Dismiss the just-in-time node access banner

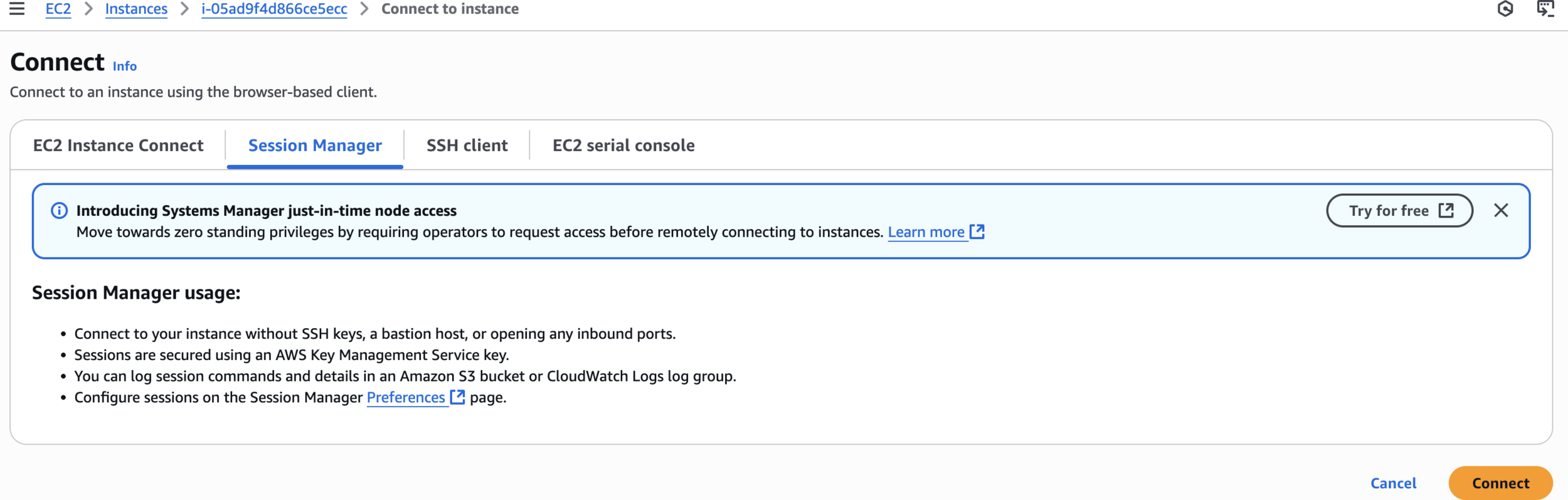[x=1501, y=210]
